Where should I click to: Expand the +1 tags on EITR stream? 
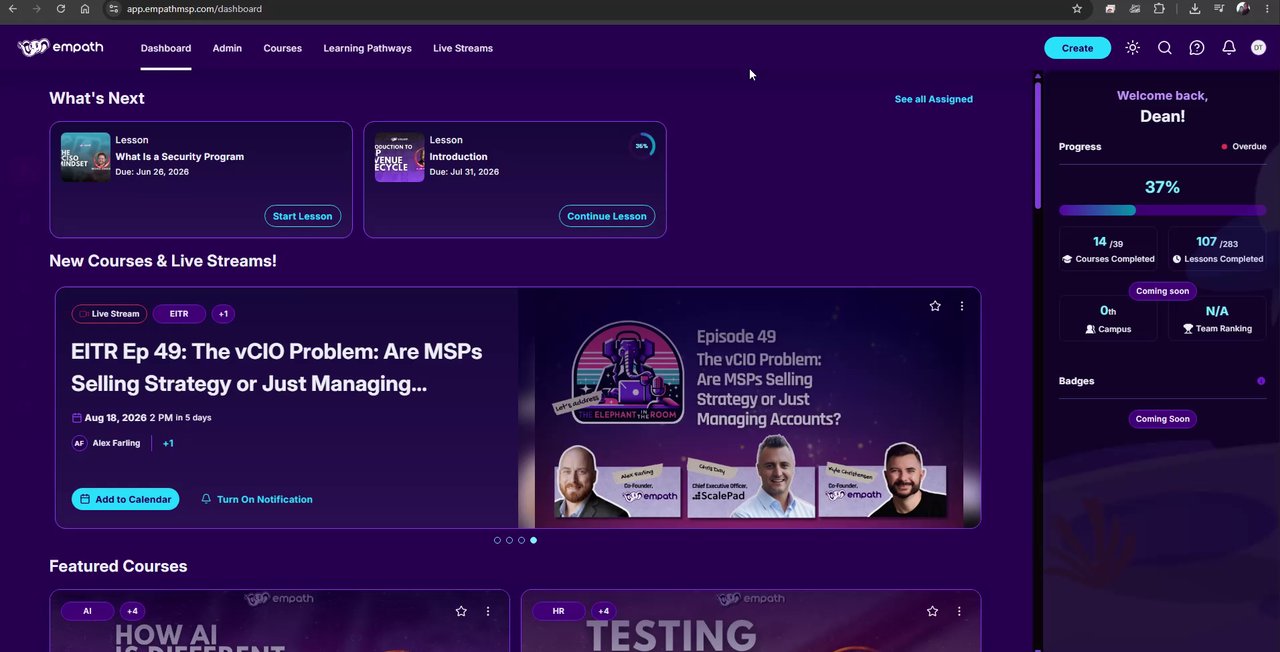click(223, 314)
